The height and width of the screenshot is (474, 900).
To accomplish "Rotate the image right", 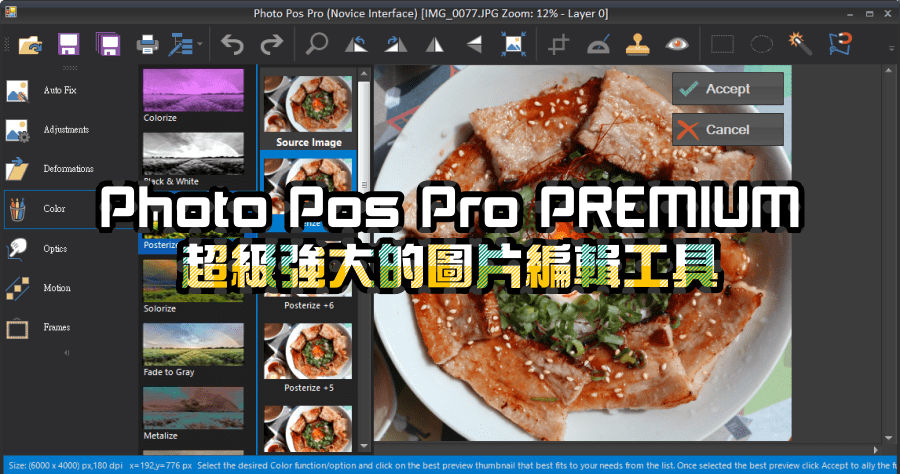I will [x=395, y=44].
